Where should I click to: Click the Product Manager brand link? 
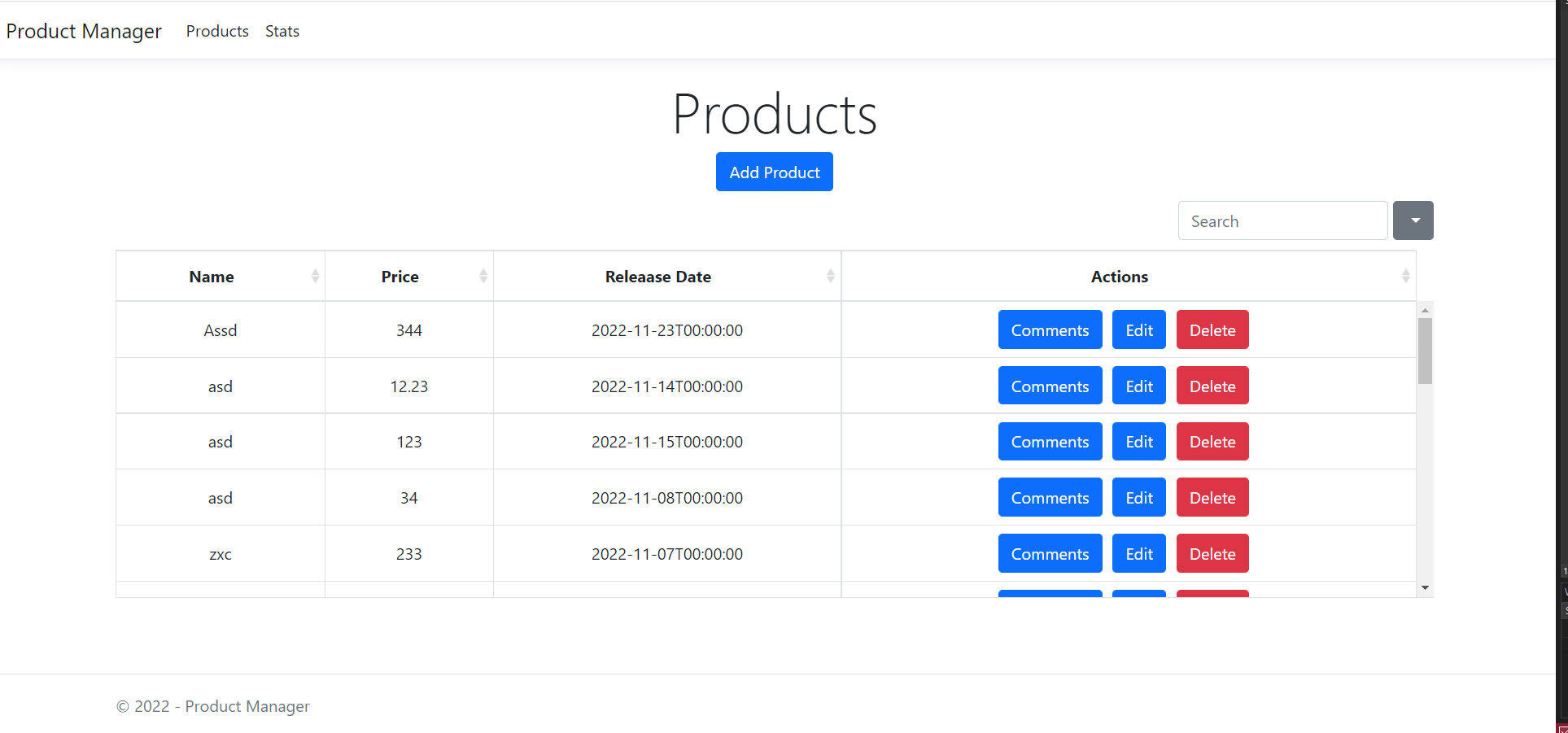click(84, 31)
